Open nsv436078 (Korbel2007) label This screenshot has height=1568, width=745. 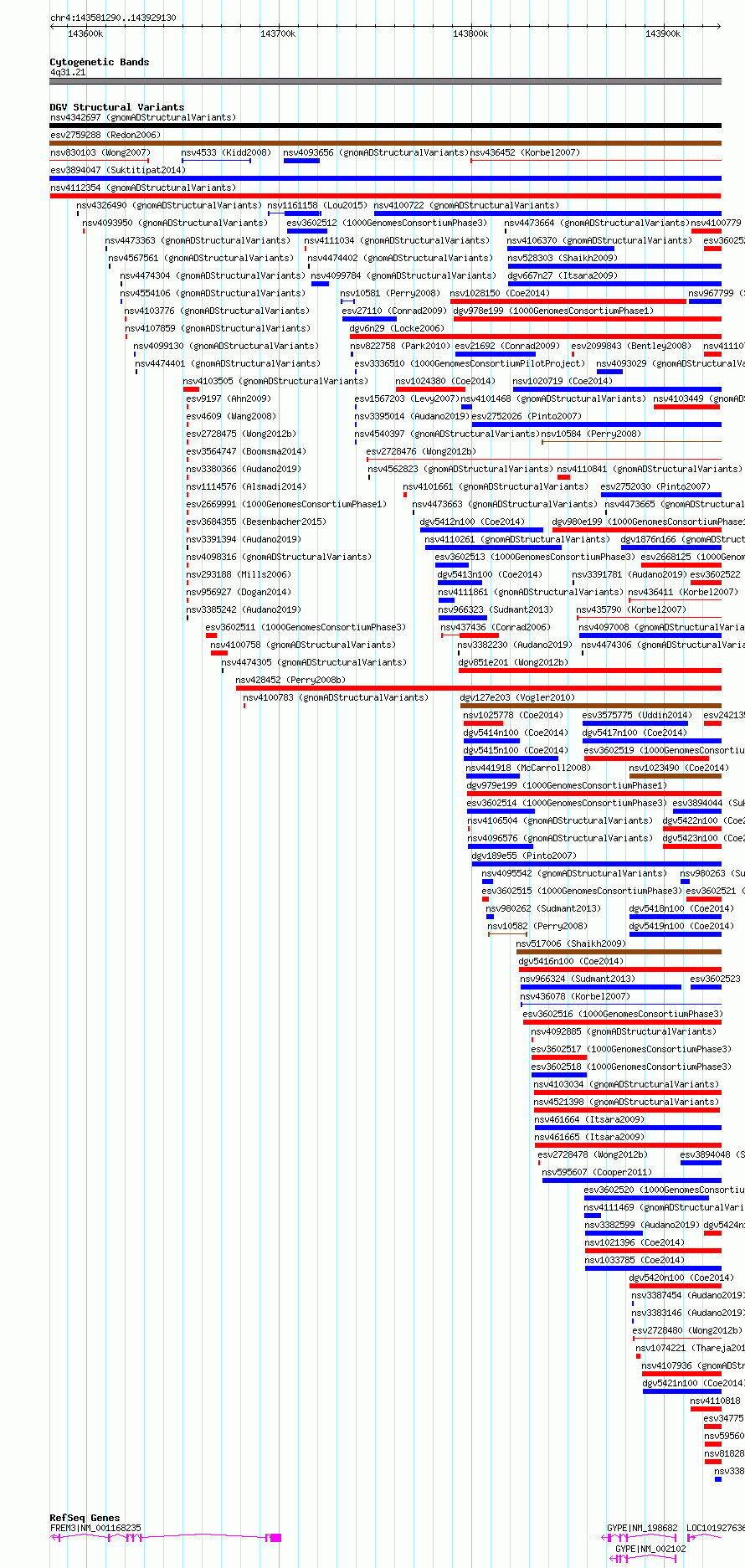coord(575,996)
